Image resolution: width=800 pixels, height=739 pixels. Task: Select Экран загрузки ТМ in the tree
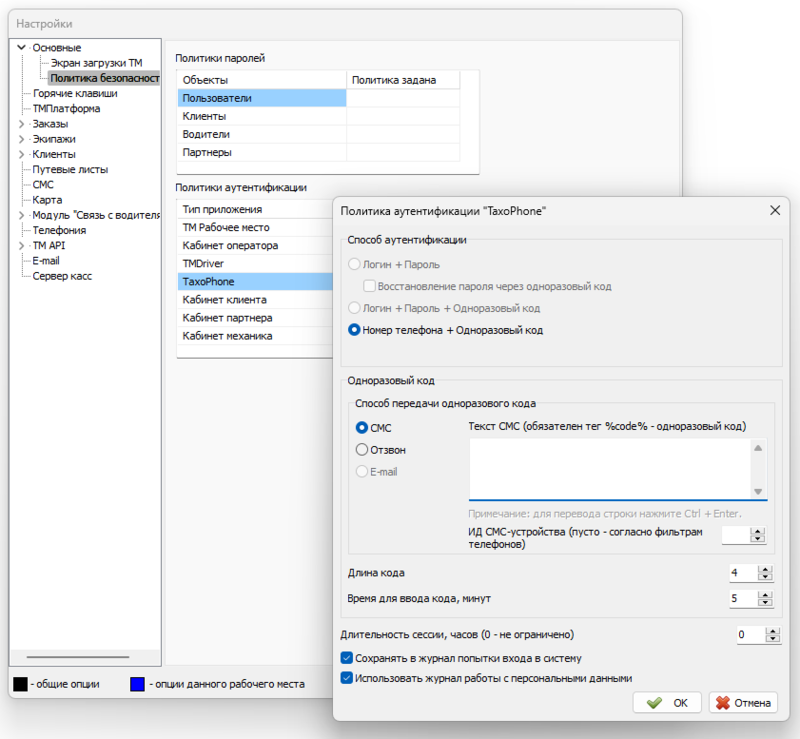click(96, 63)
